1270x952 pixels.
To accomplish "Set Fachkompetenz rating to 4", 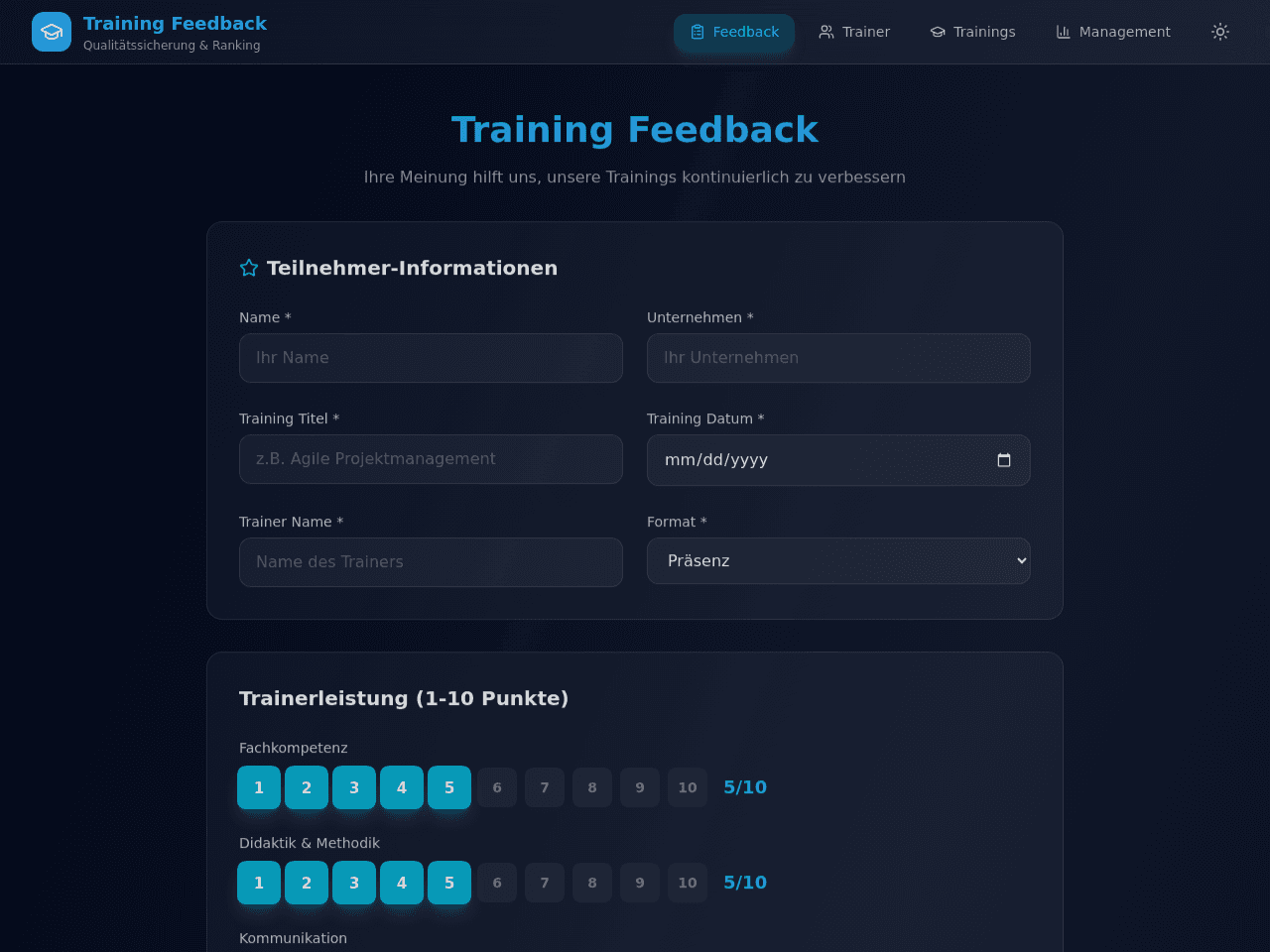I will (x=402, y=787).
